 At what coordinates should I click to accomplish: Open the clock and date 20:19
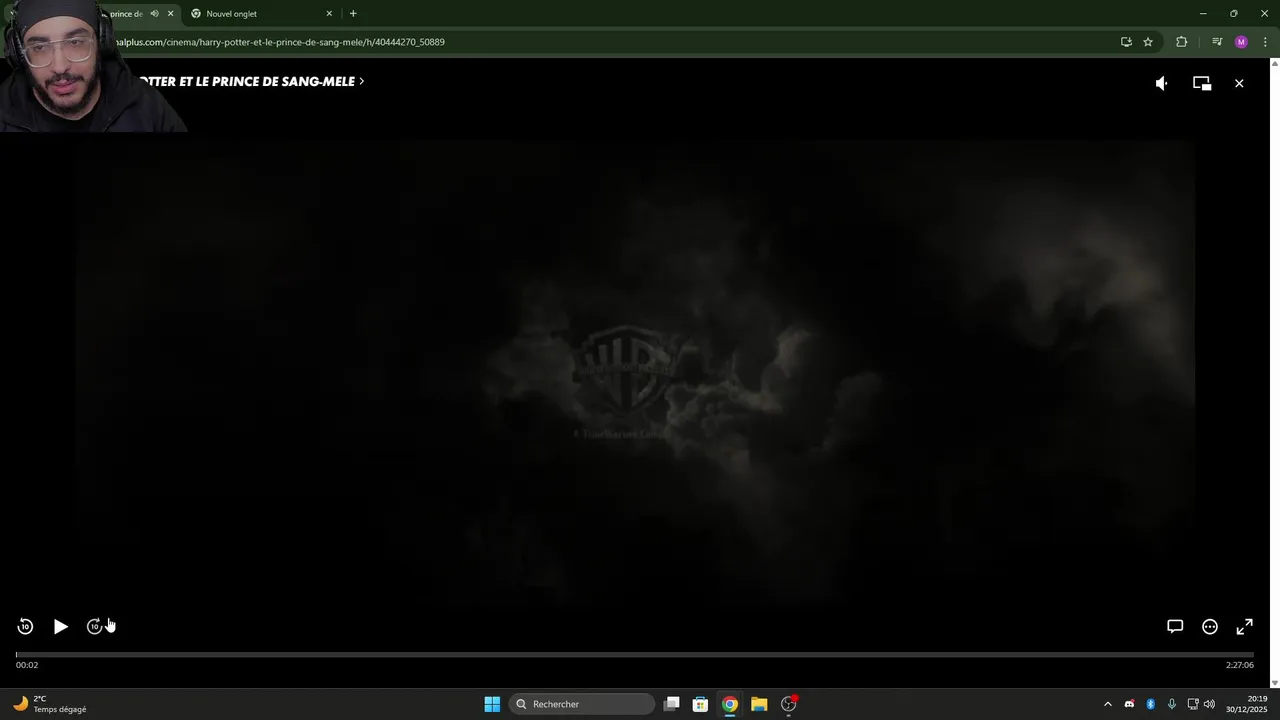(1248, 704)
